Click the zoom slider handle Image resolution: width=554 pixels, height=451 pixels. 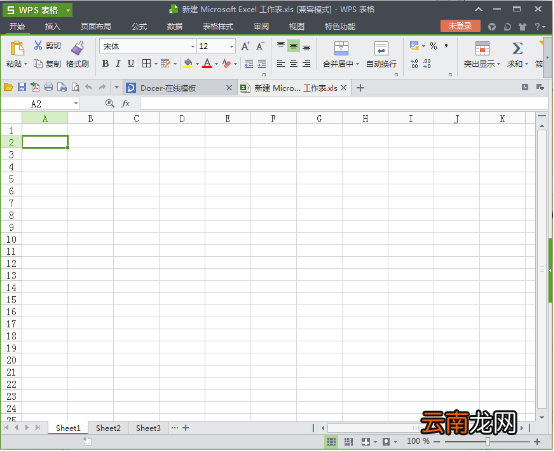pos(488,441)
